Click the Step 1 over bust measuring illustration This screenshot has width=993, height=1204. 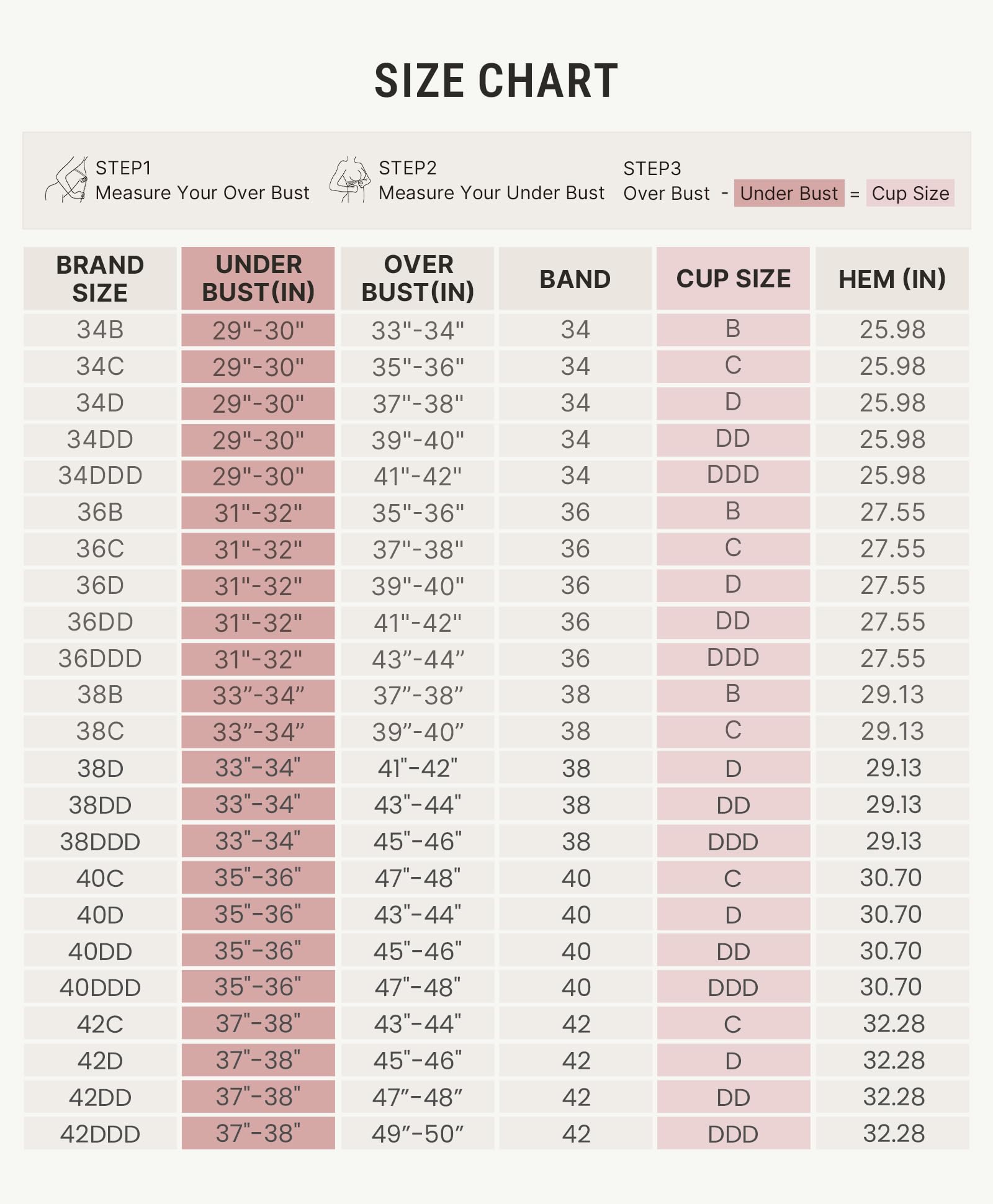tap(66, 179)
